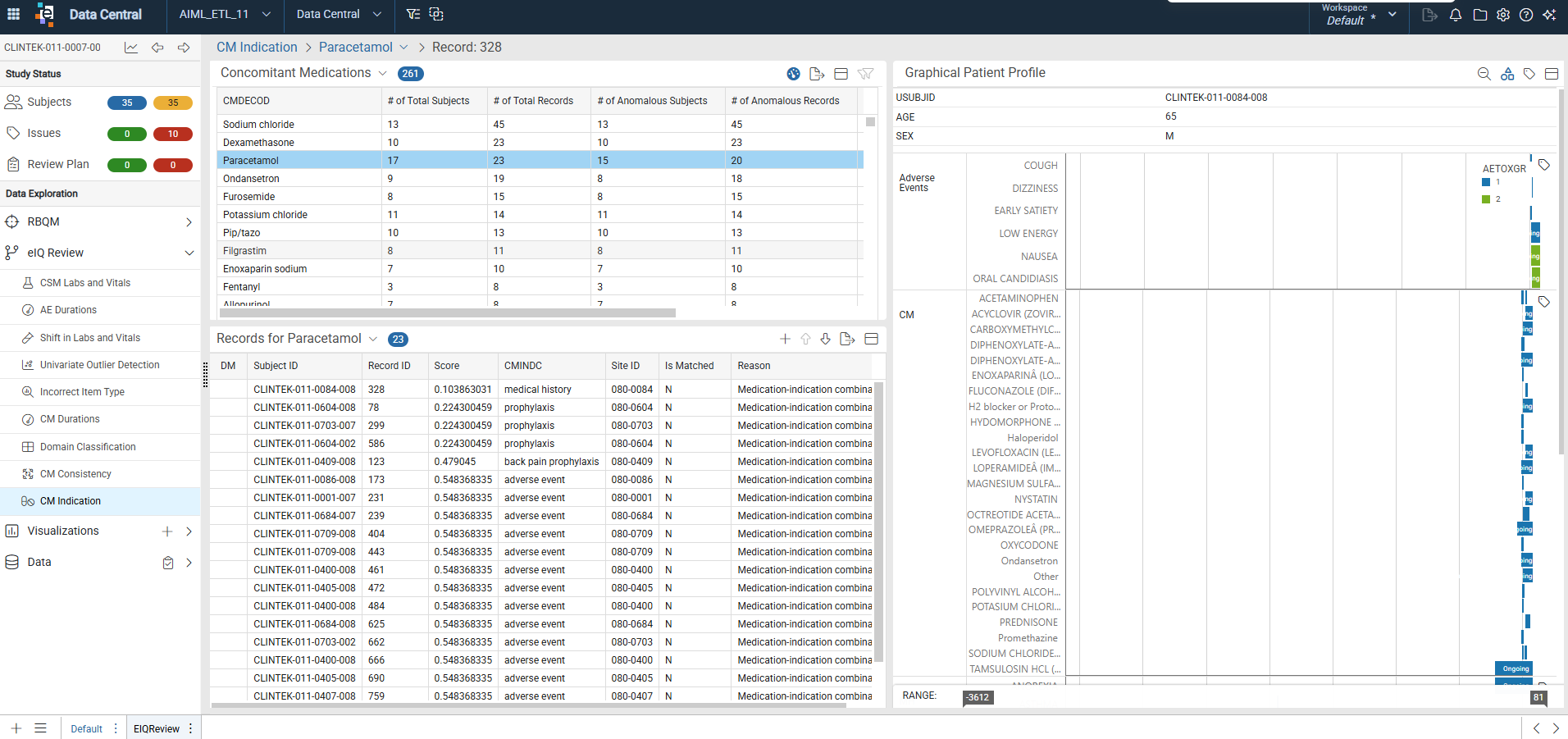Zoom out the Graphical Patient Profile
The width and height of the screenshot is (1568, 739).
click(x=1484, y=74)
